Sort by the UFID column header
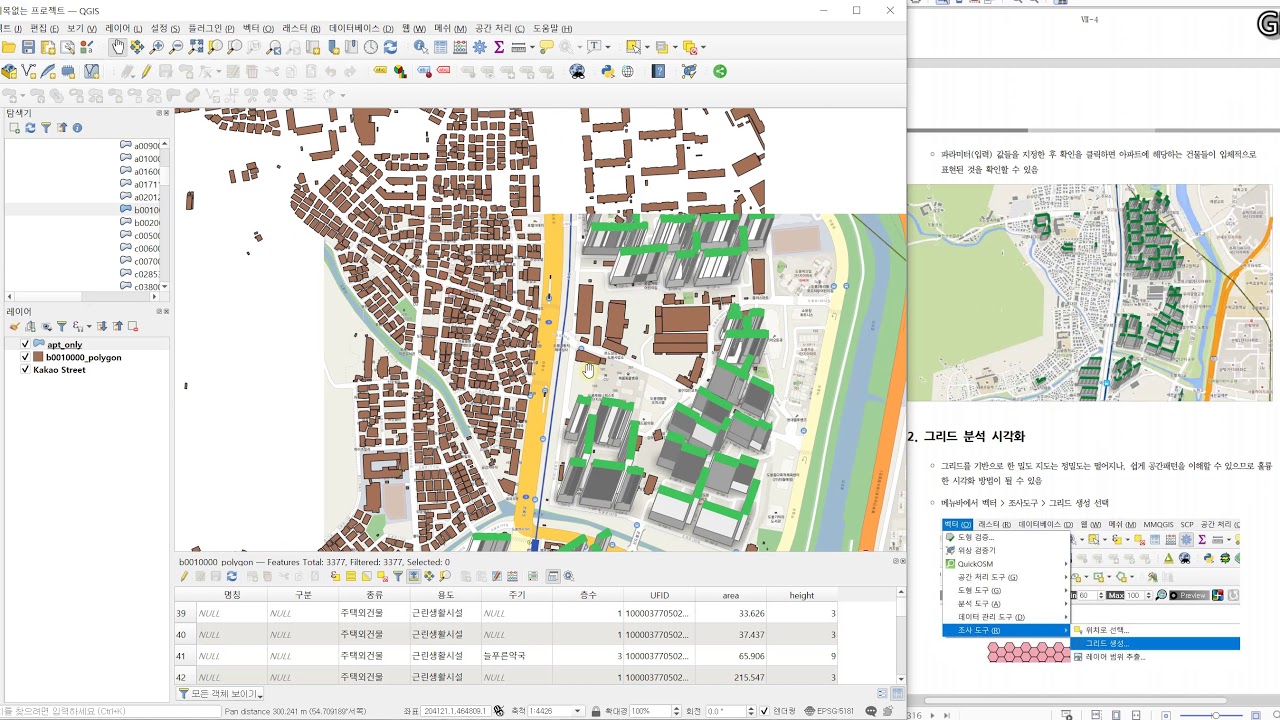Screen dimensions: 1280x720 tap(659, 595)
